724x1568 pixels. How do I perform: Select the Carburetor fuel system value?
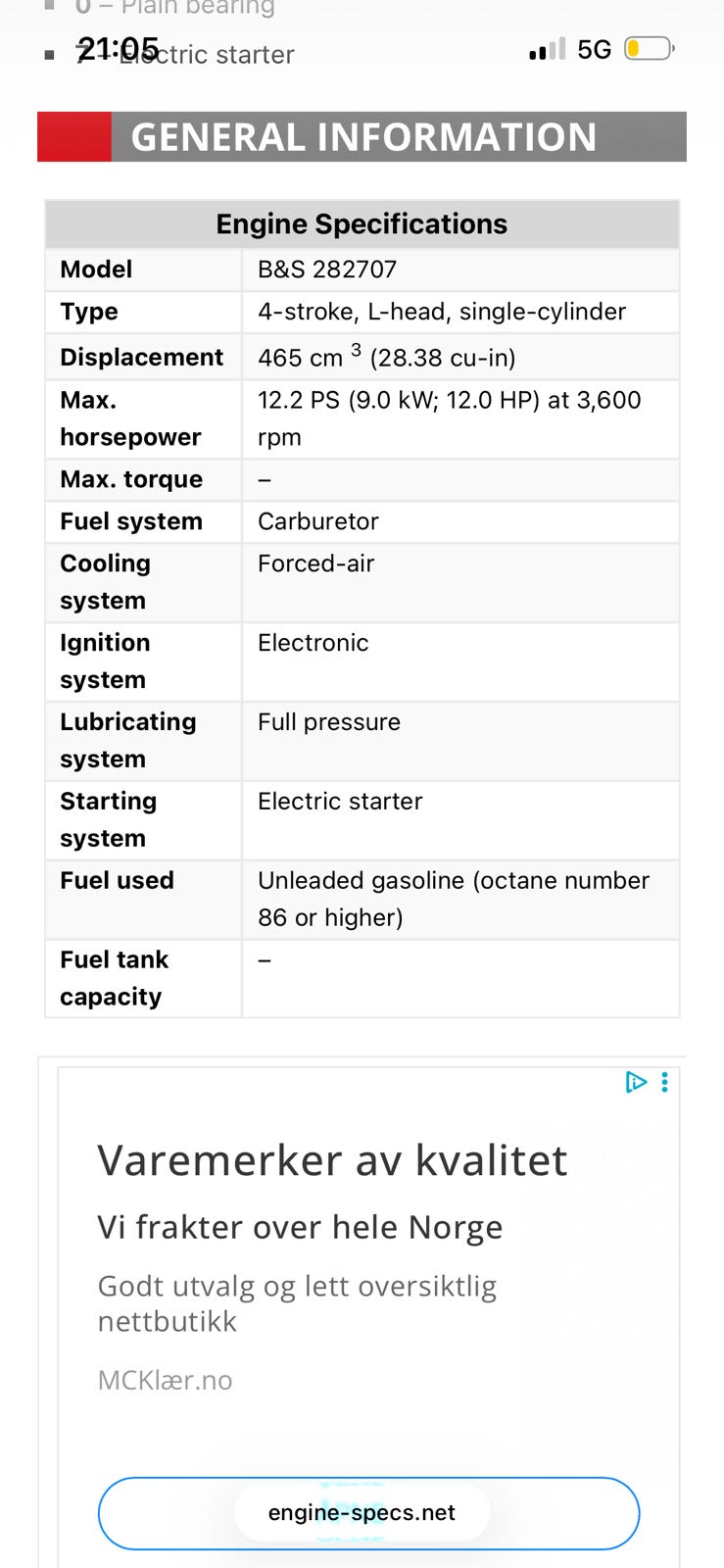tap(318, 521)
